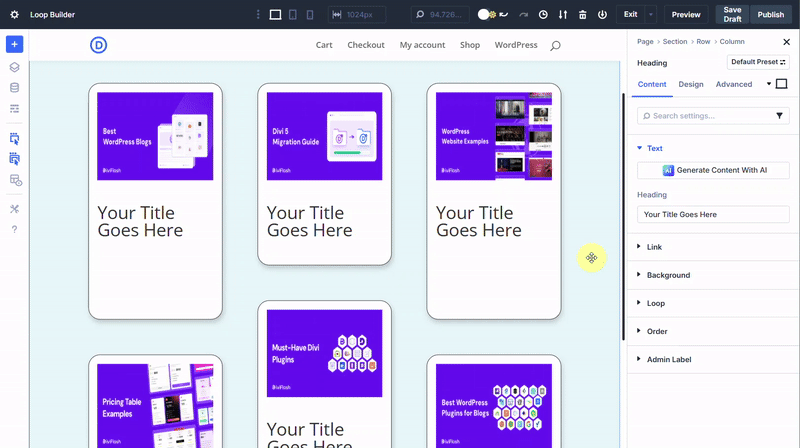Open the small arrow dropdown beside tabs

point(769,84)
